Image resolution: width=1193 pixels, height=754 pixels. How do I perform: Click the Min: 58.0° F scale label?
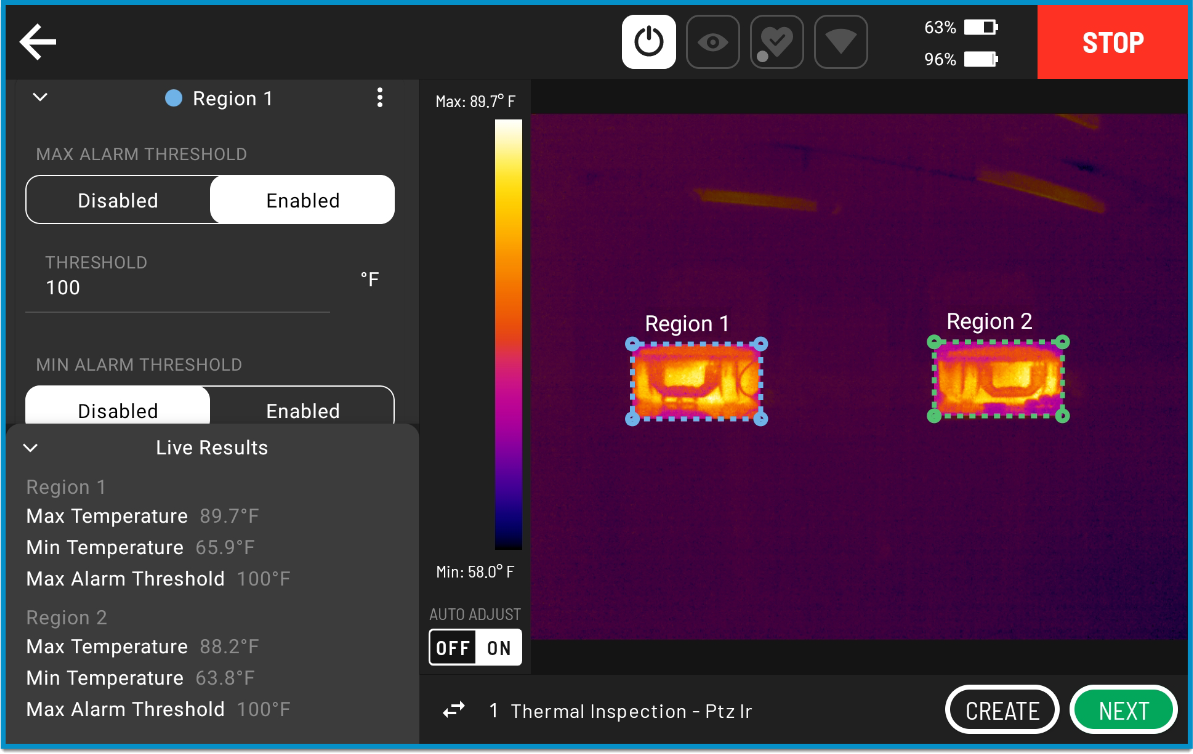475,571
